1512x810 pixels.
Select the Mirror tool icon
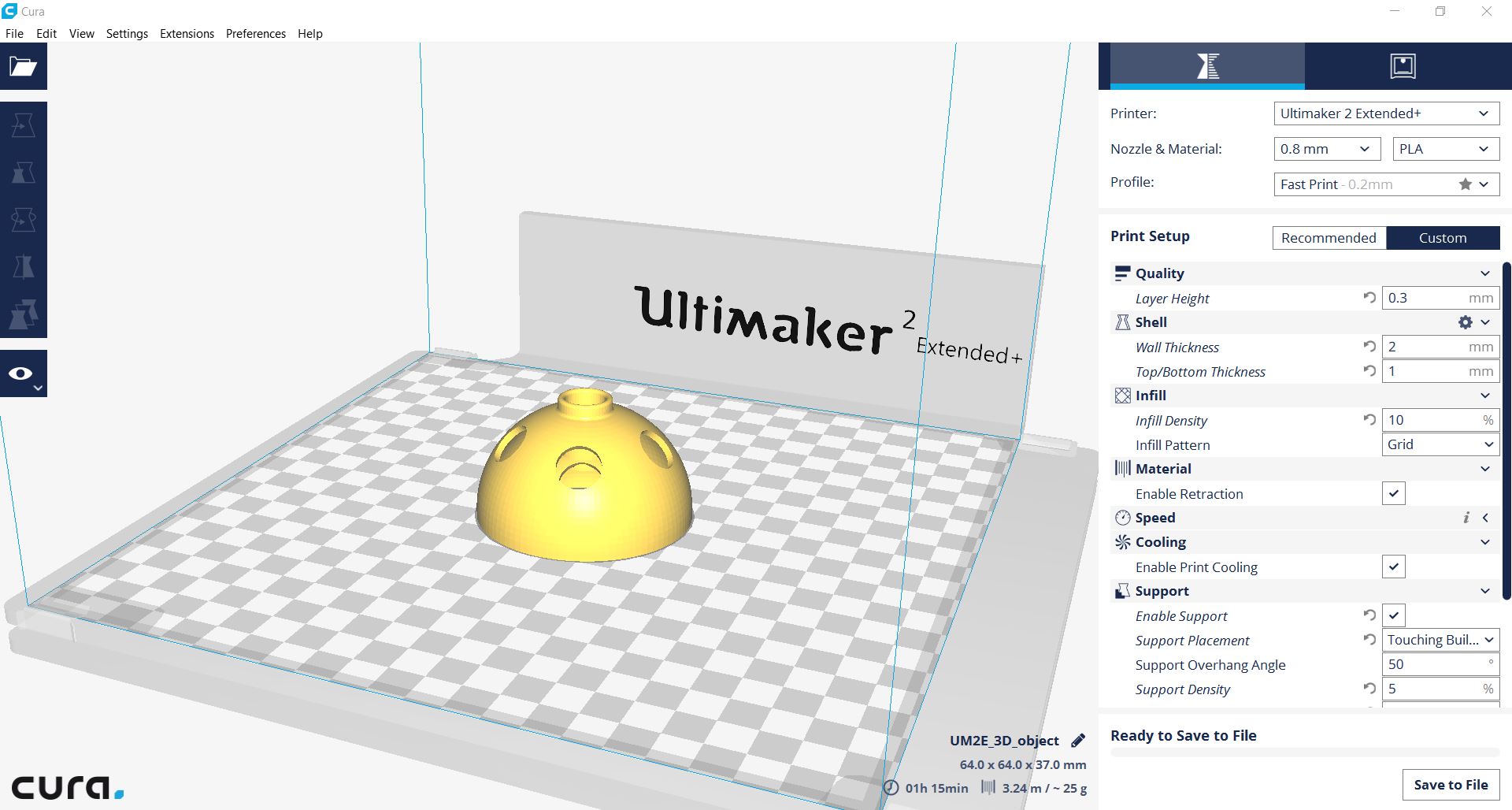pos(23,267)
